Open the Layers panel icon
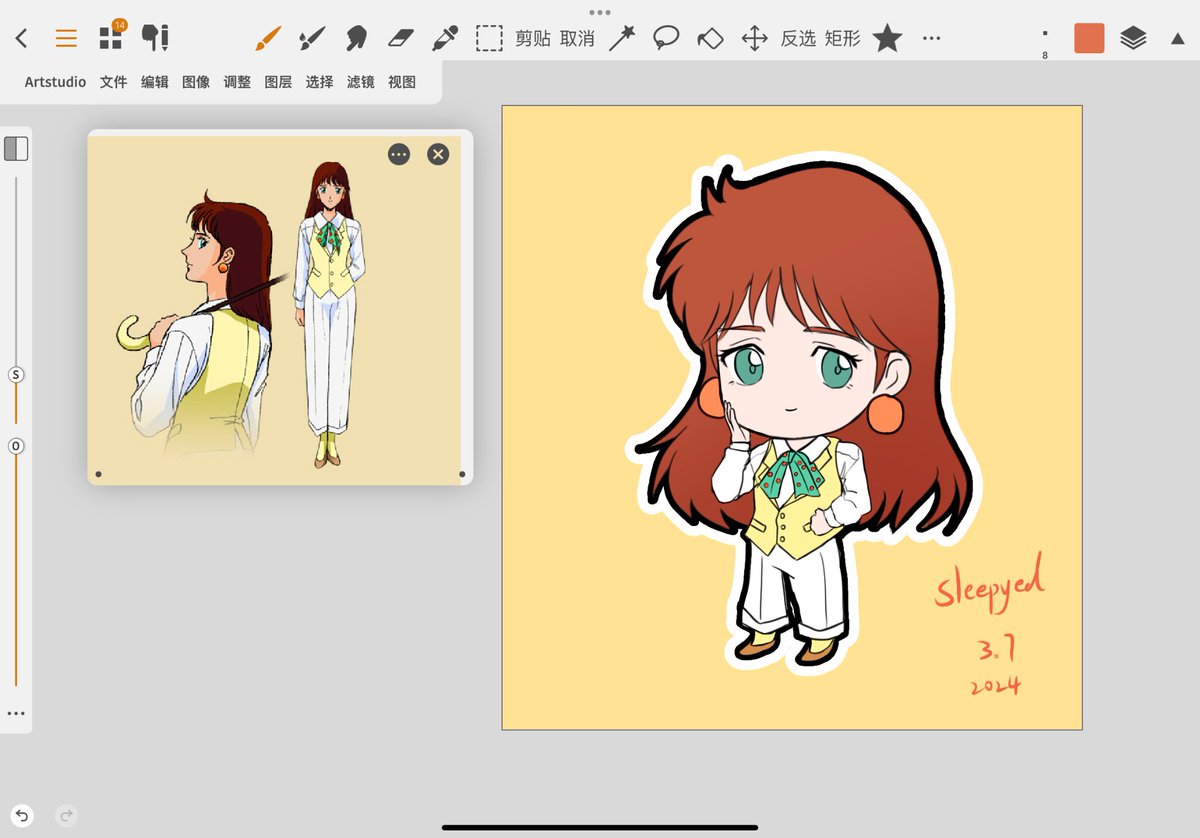 [1133, 39]
